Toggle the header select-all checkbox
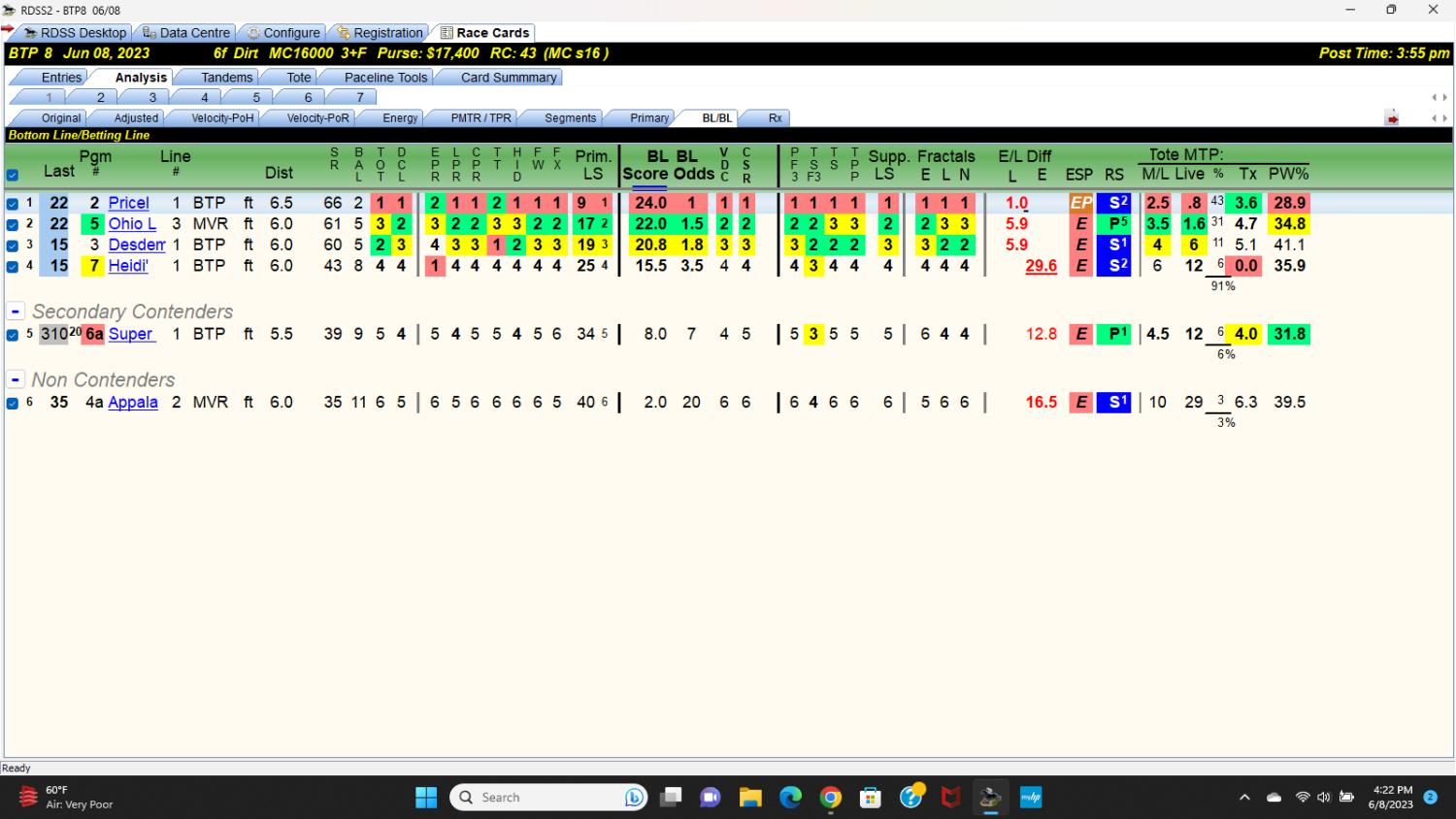The width and height of the screenshot is (1456, 819). (13, 176)
